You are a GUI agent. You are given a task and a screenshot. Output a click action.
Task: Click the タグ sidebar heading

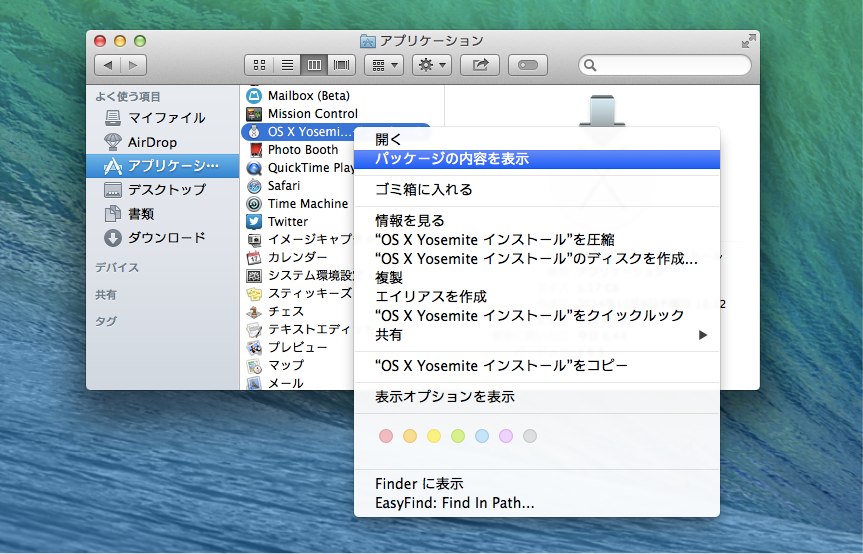[x=106, y=321]
